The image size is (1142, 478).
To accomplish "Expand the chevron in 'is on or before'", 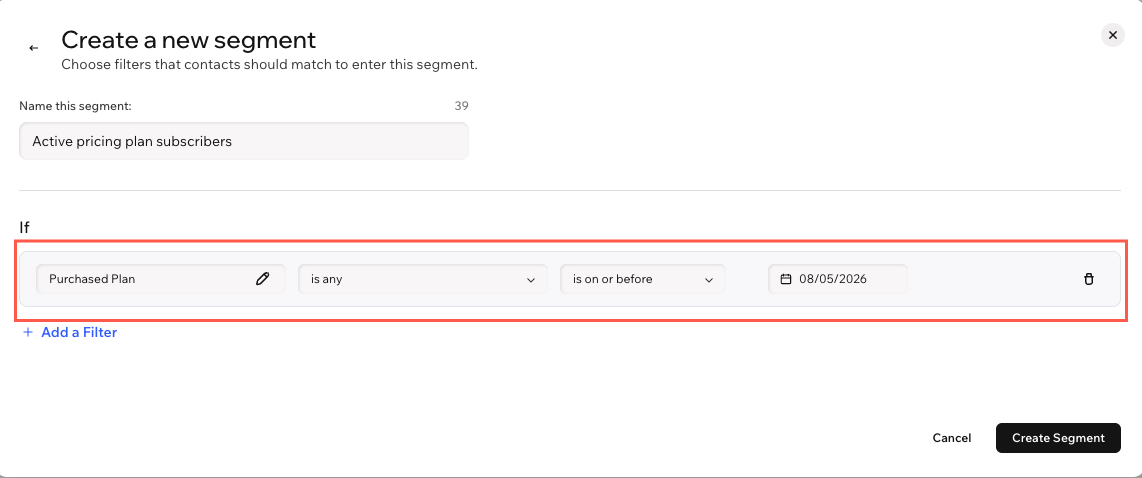I will [709, 280].
